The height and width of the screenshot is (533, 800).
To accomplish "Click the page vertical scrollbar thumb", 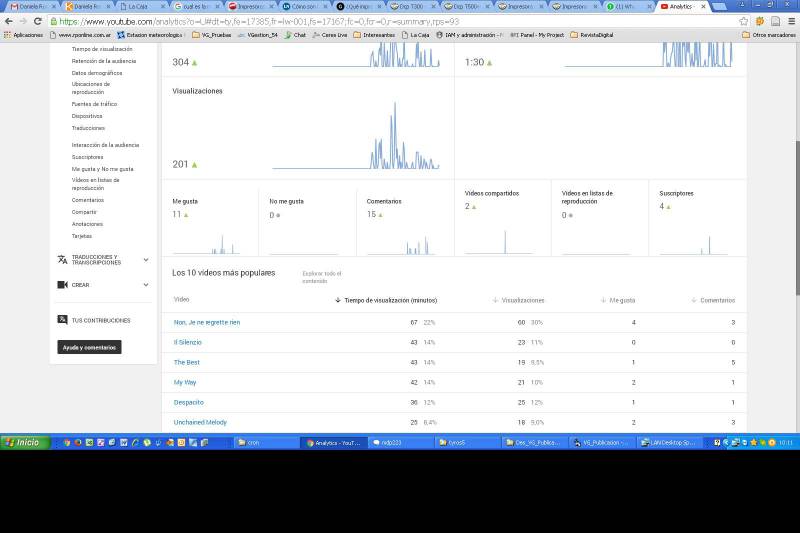I will tap(797, 216).
